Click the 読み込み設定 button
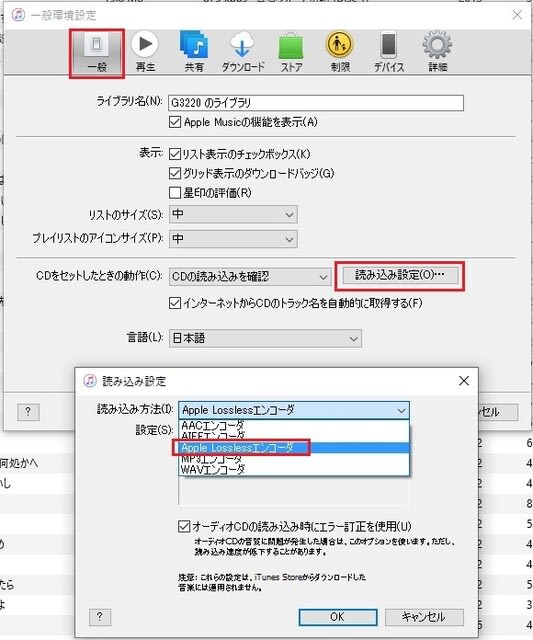The height and width of the screenshot is (640, 533). pyautogui.click(x=400, y=276)
